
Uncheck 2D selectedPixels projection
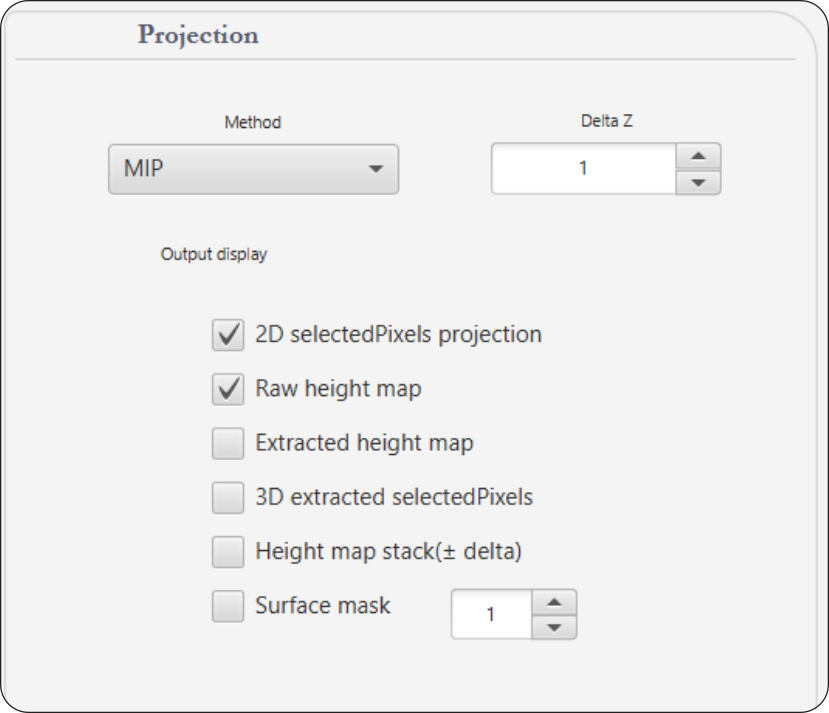pyautogui.click(x=228, y=335)
